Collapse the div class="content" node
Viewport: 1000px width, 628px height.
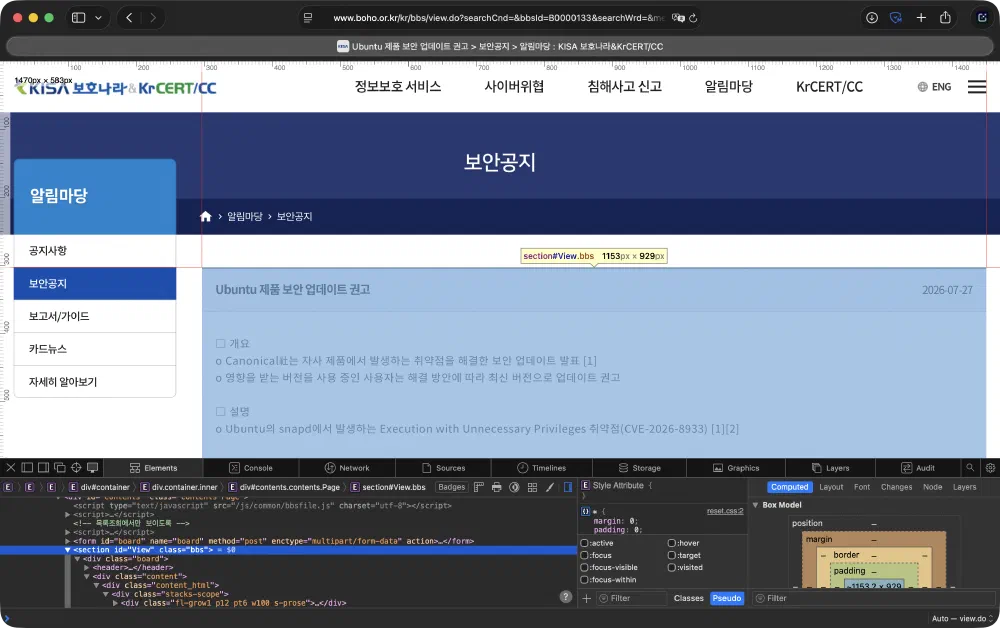pyautogui.click(x=87, y=576)
